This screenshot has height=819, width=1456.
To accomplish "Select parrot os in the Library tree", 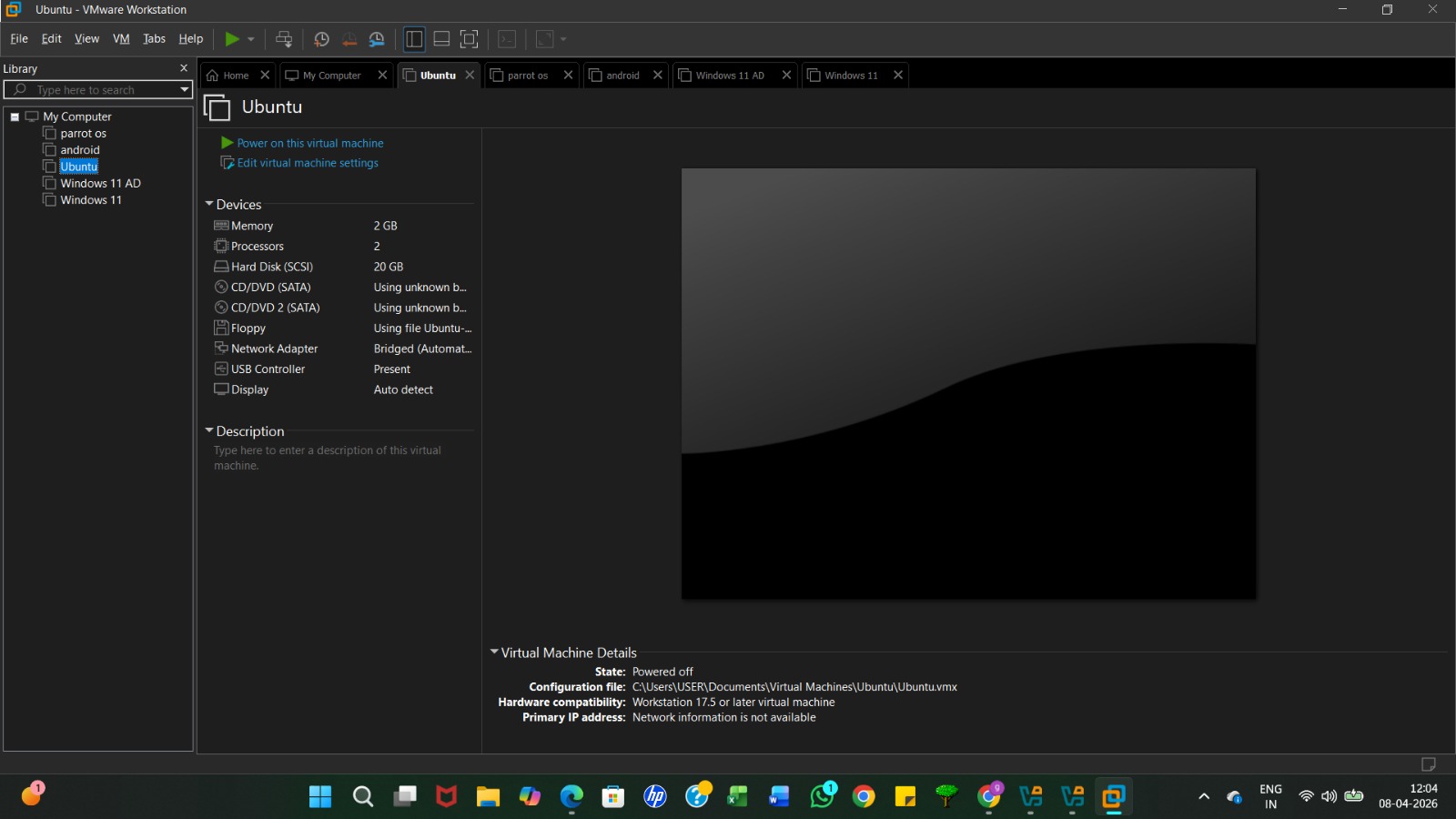I will [83, 134].
